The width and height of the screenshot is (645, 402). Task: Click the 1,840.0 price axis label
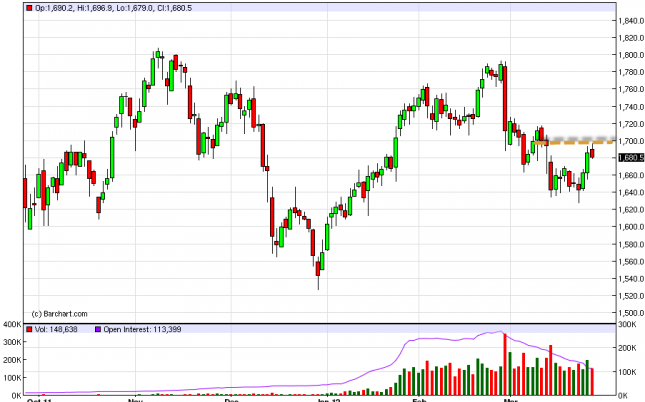[x=631, y=21]
